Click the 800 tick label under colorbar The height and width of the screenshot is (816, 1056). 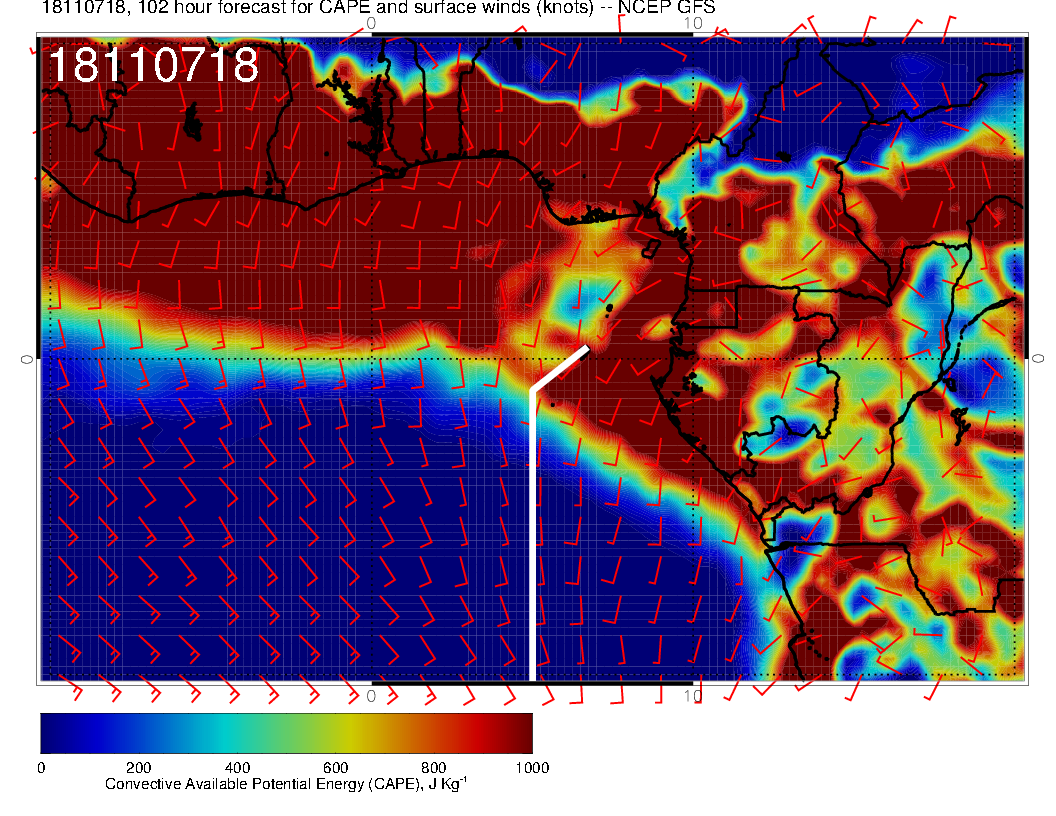tap(433, 767)
